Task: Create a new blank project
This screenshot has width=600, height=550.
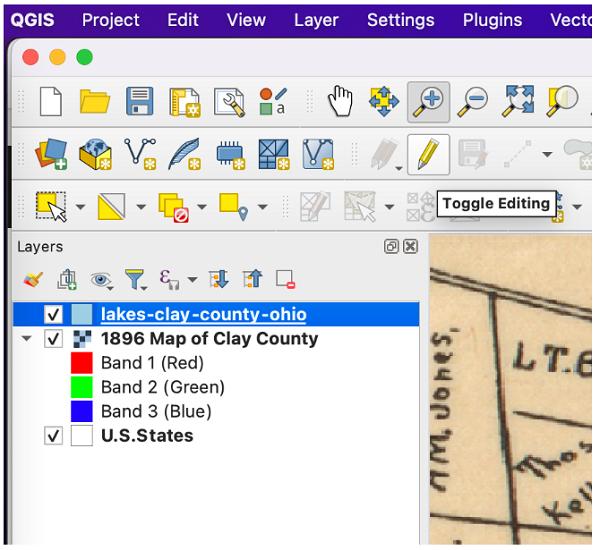Action: coord(51,101)
